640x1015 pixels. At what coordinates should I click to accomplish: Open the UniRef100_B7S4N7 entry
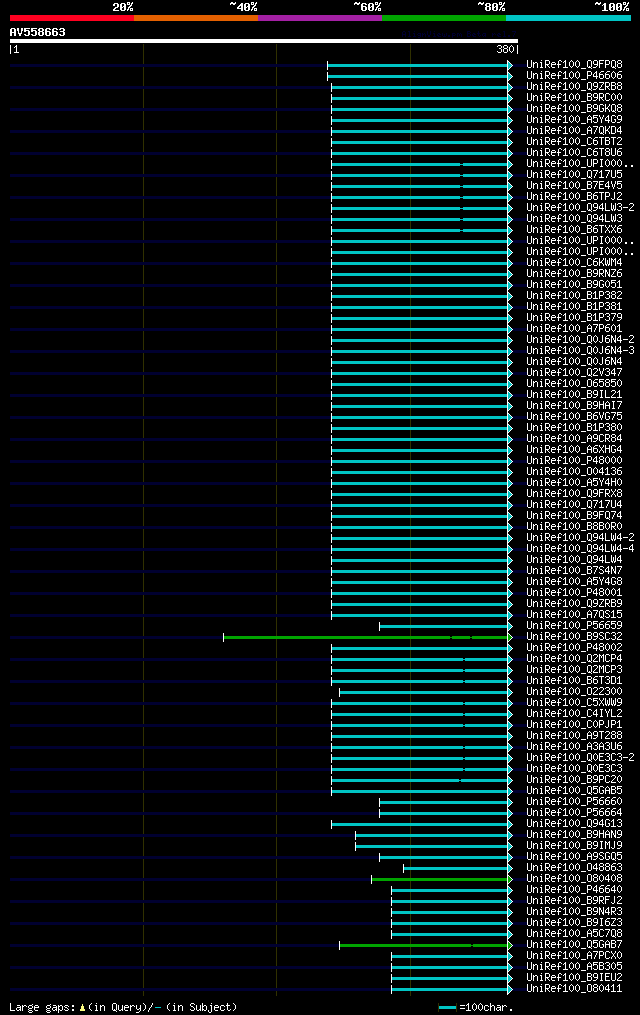pos(574,571)
